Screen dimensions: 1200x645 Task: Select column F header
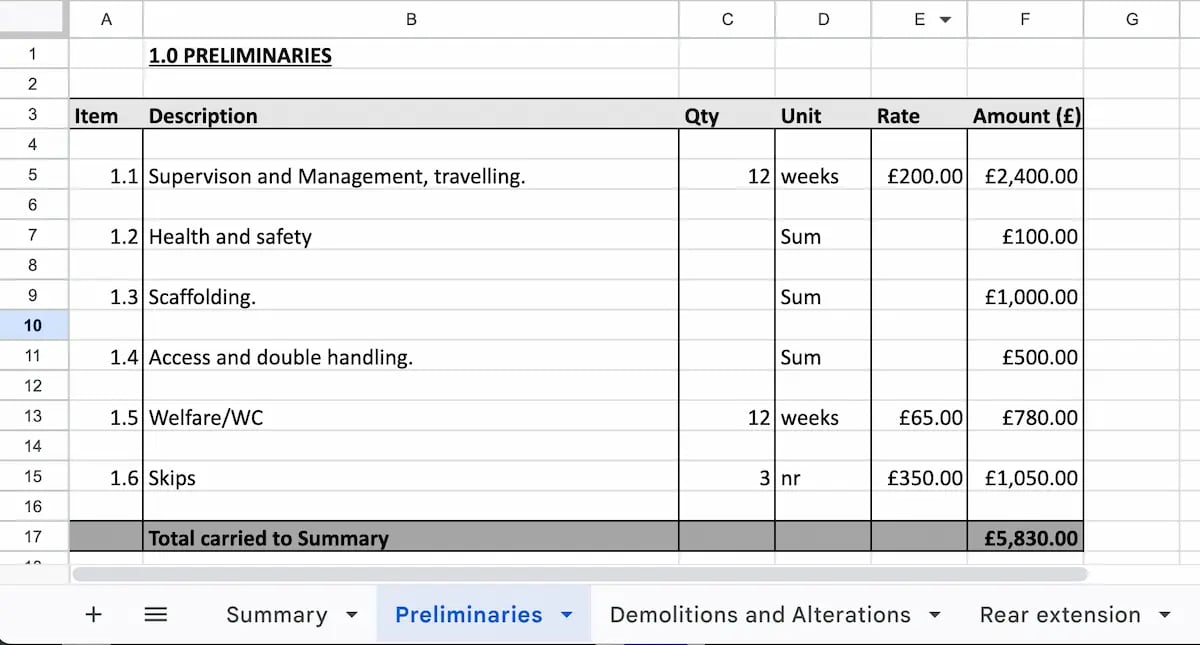coord(1024,19)
